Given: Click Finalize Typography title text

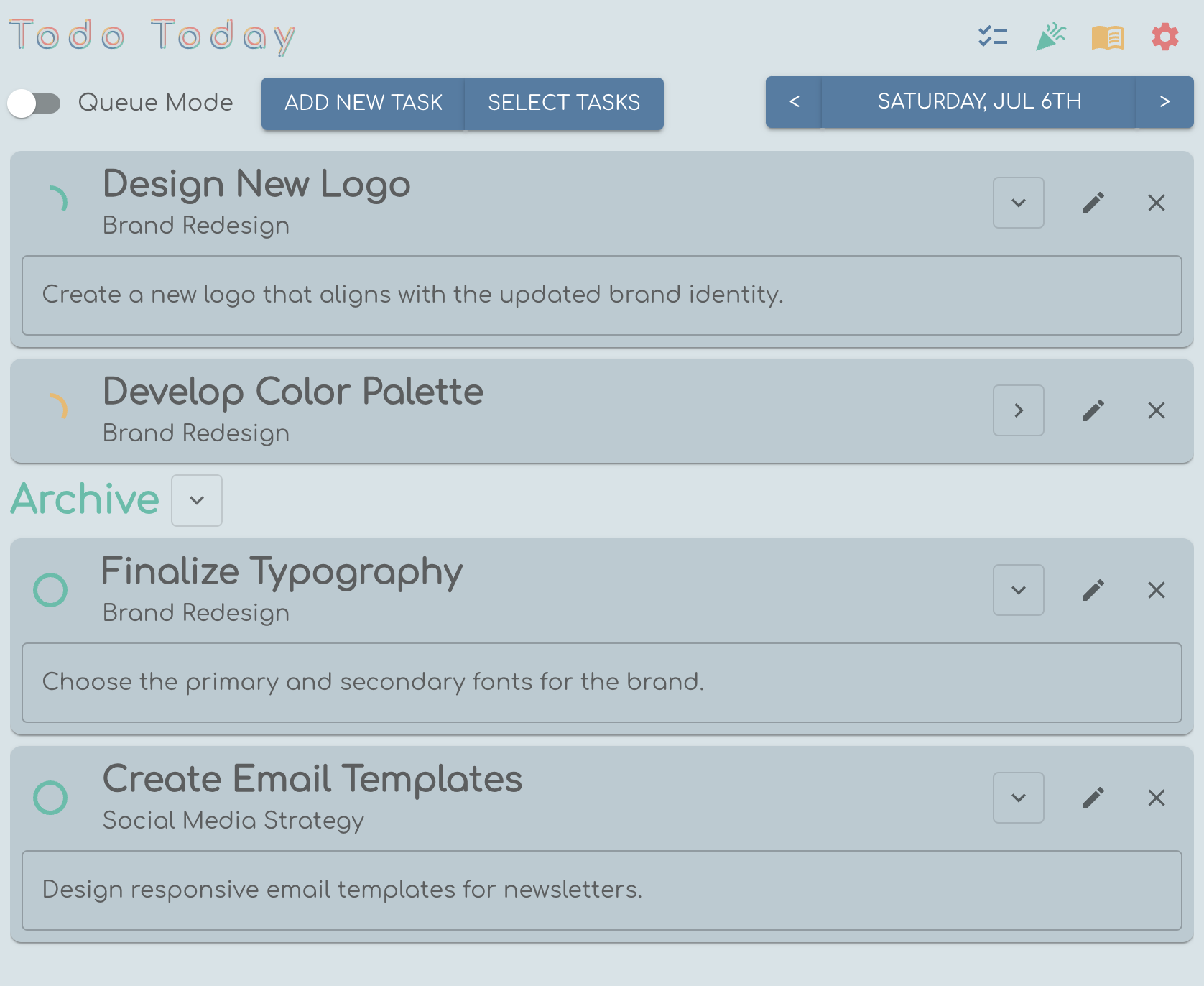Looking at the screenshot, I should click(x=282, y=571).
